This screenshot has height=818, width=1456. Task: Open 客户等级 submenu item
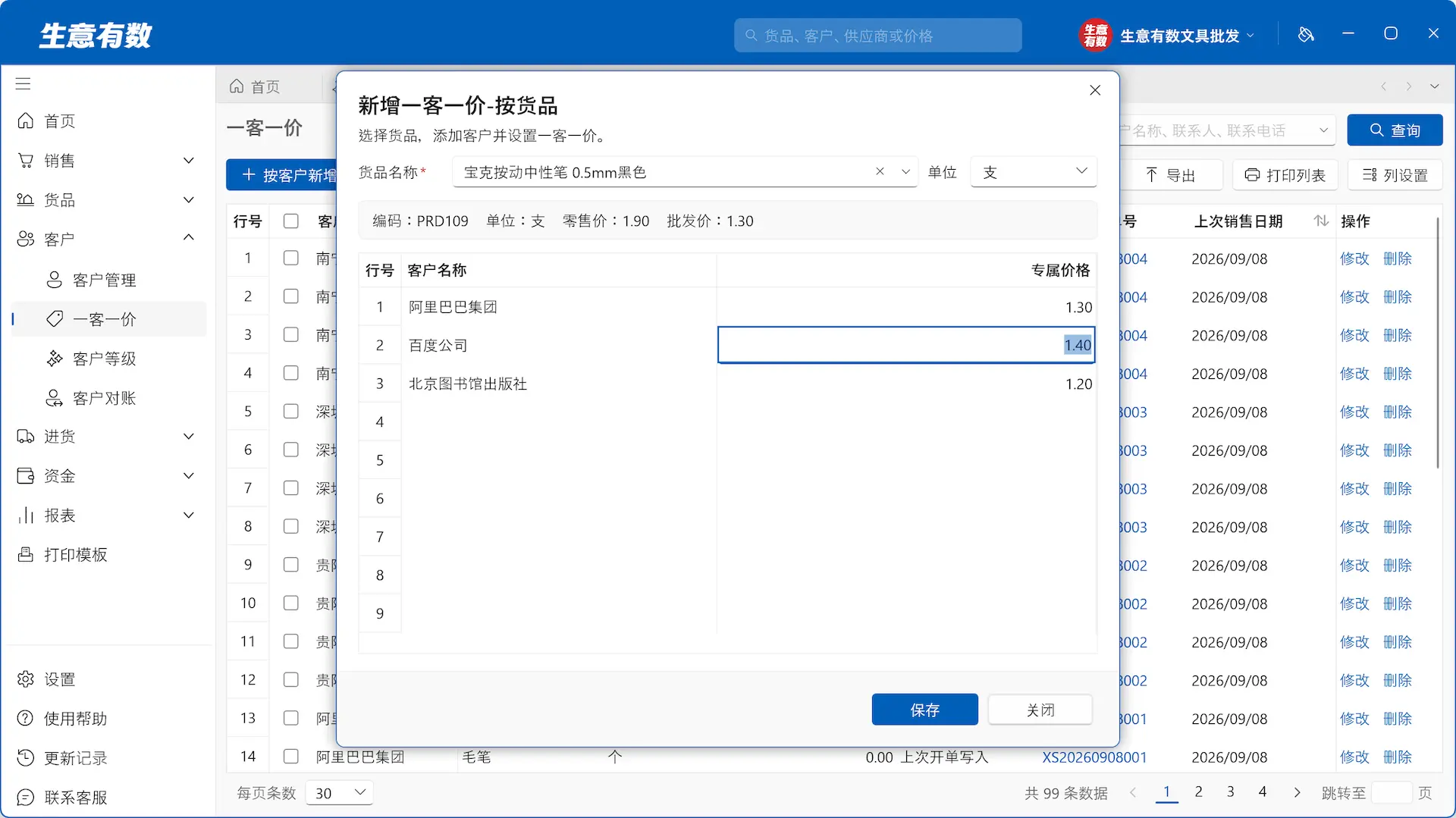pos(104,359)
